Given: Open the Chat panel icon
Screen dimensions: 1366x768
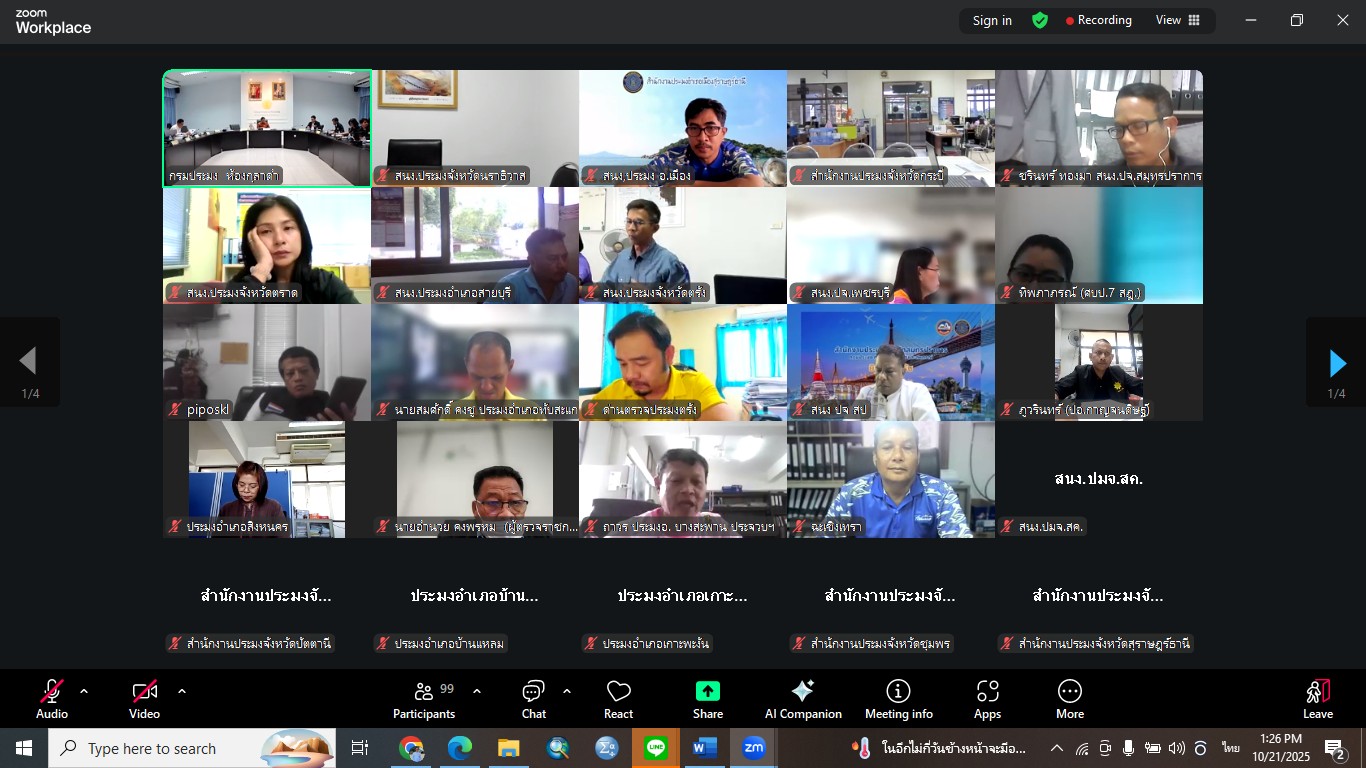Looking at the screenshot, I should coord(533,692).
